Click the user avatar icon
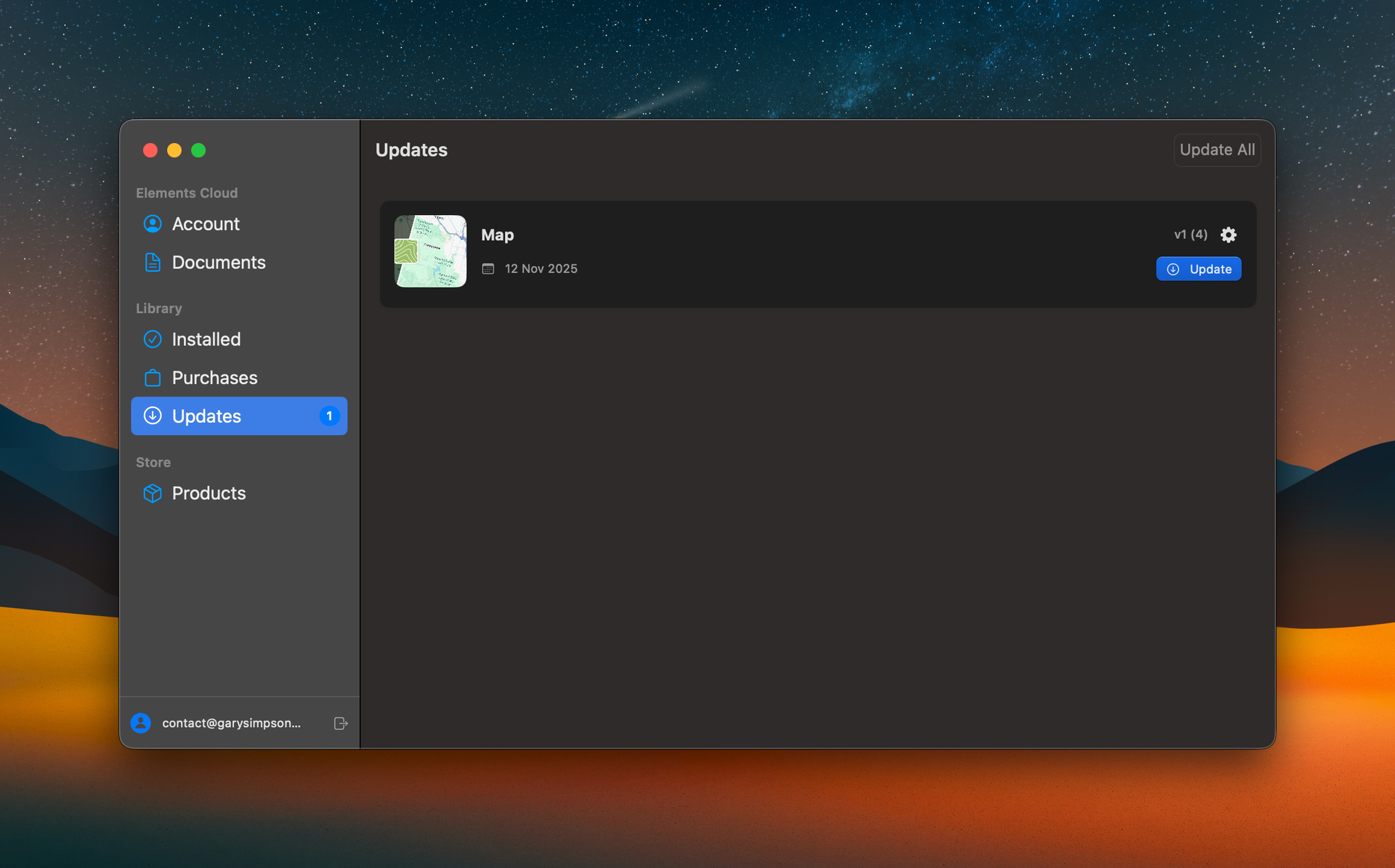 click(141, 723)
